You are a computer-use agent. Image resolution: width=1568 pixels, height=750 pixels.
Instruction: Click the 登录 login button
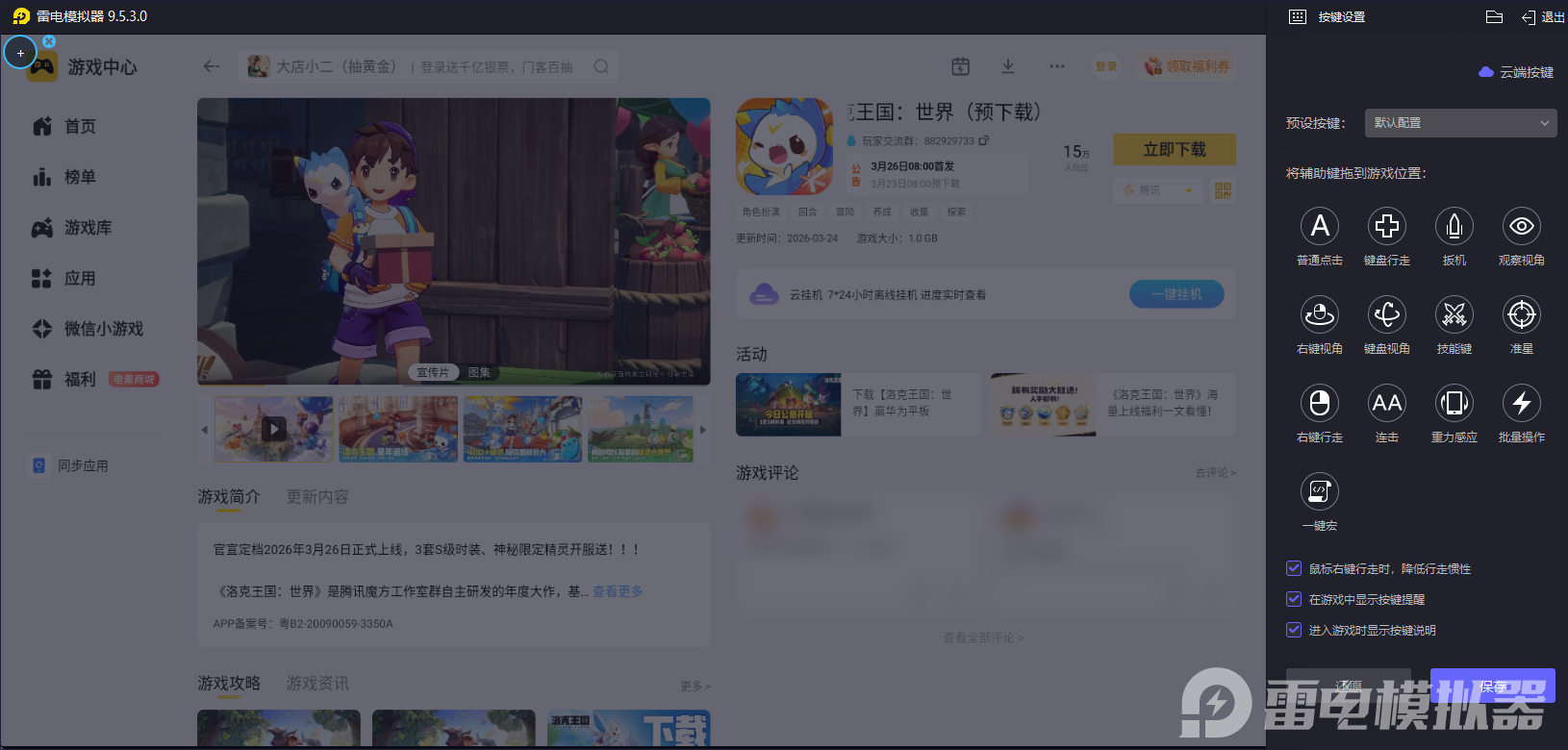tap(1106, 66)
